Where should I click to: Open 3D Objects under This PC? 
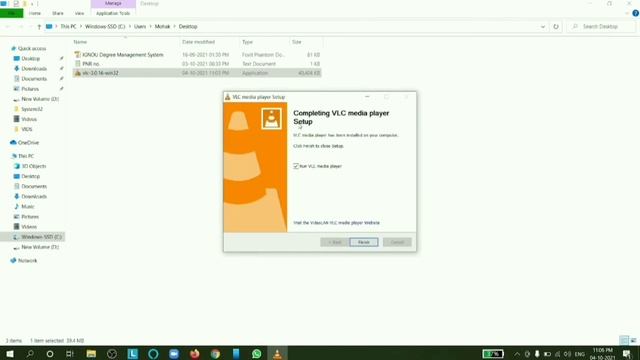(34, 167)
